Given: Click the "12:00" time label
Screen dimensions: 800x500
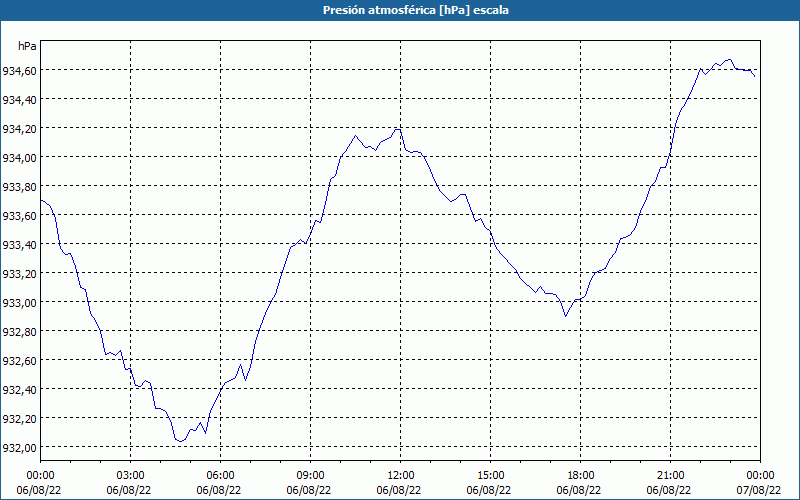Looking at the screenshot, I should 401,476.
